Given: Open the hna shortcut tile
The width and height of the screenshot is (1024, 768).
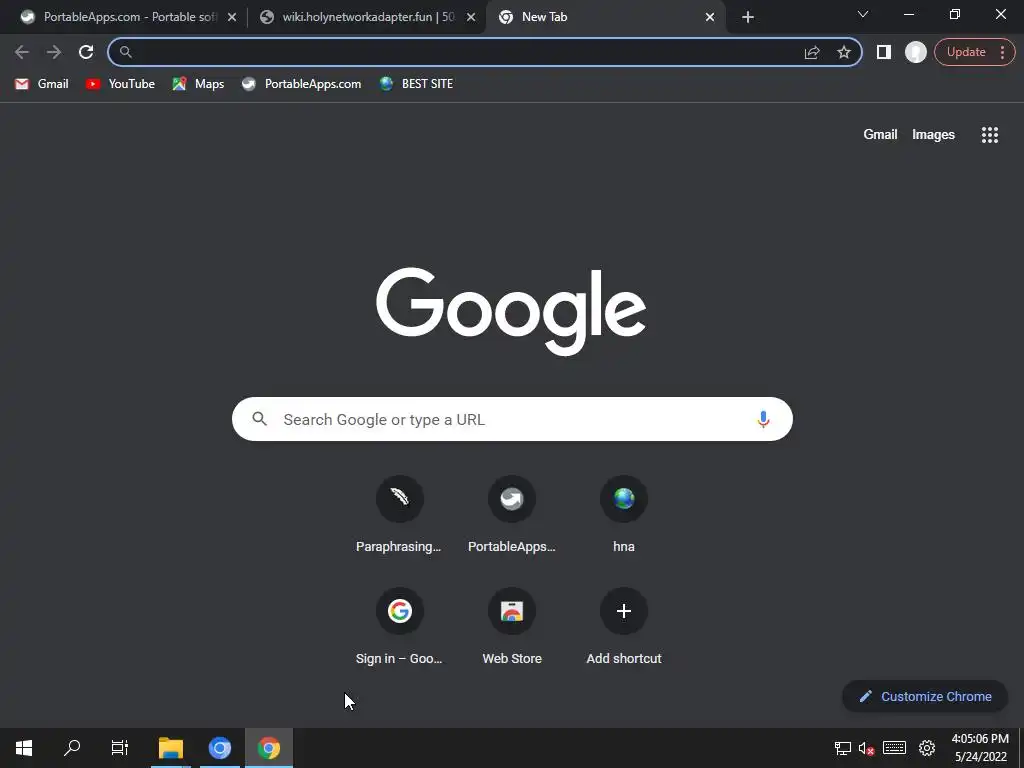Looking at the screenshot, I should [x=624, y=516].
